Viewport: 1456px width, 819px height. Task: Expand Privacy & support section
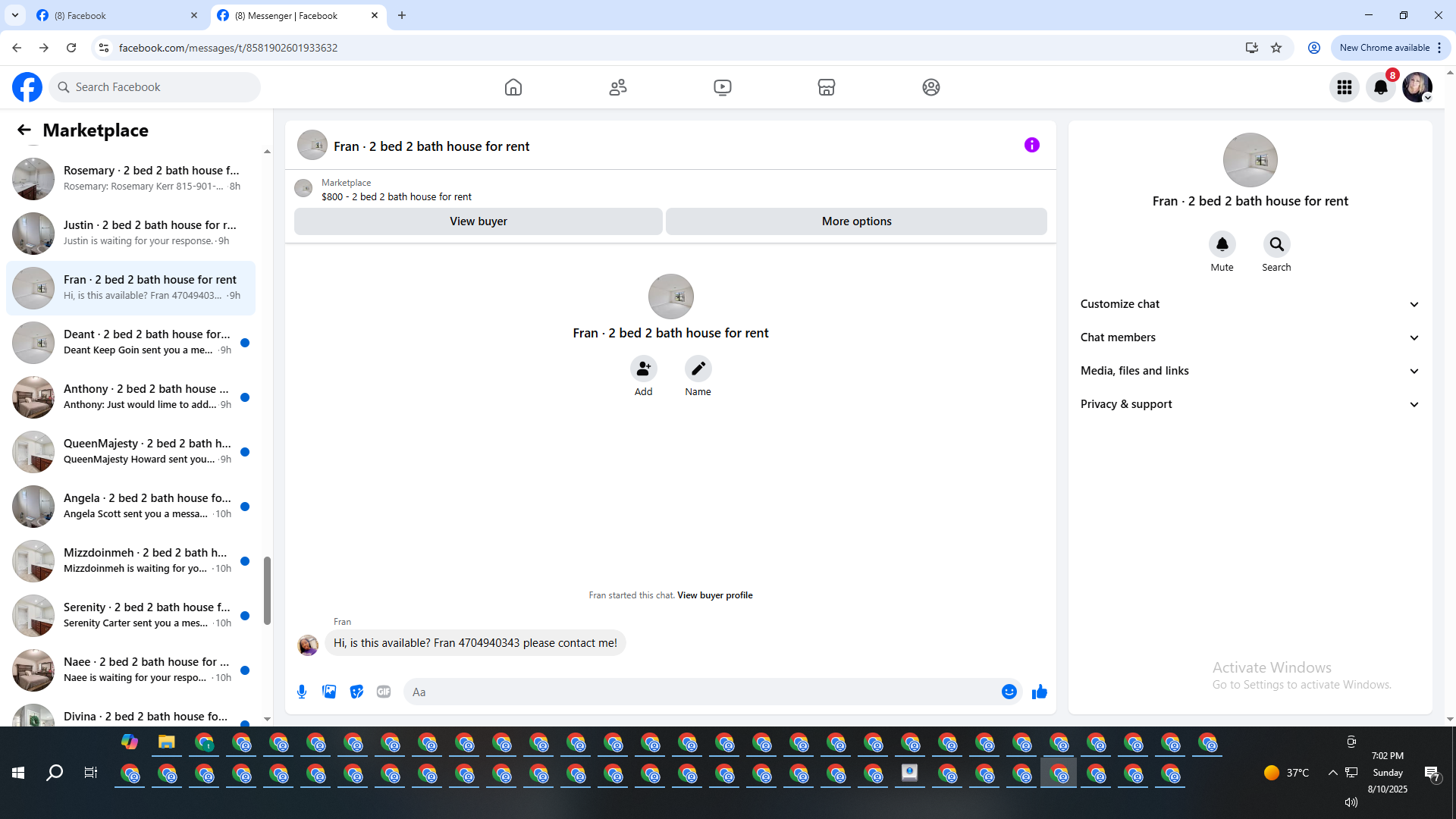click(x=1250, y=404)
